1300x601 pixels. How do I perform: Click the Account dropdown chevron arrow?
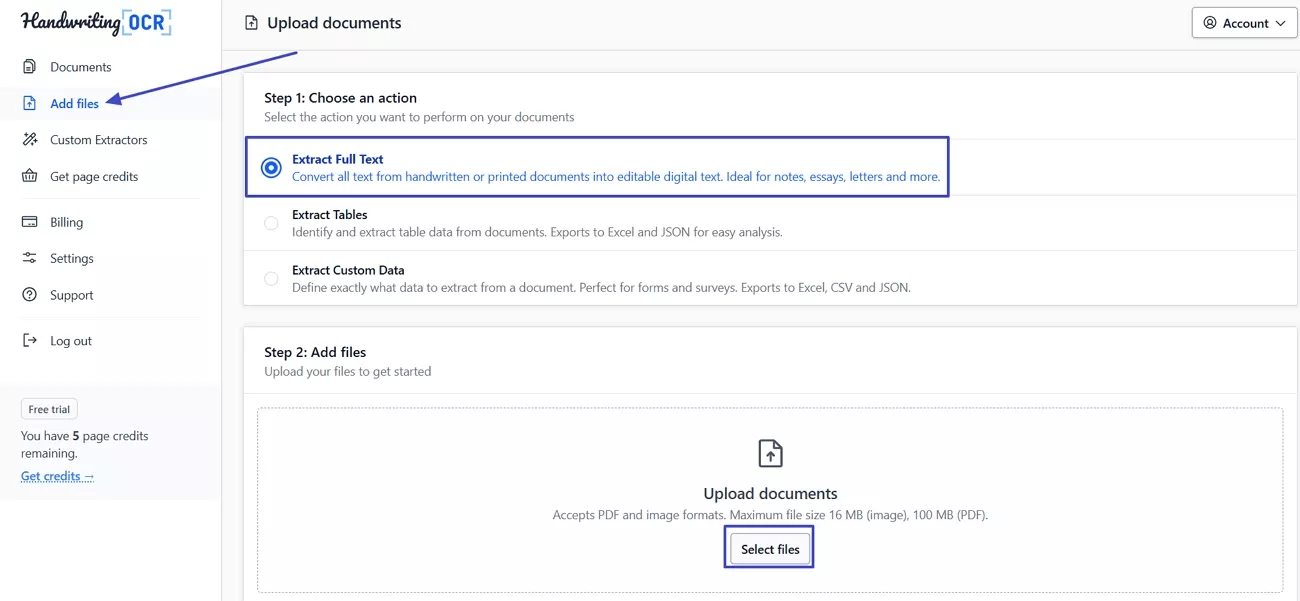(x=1281, y=23)
